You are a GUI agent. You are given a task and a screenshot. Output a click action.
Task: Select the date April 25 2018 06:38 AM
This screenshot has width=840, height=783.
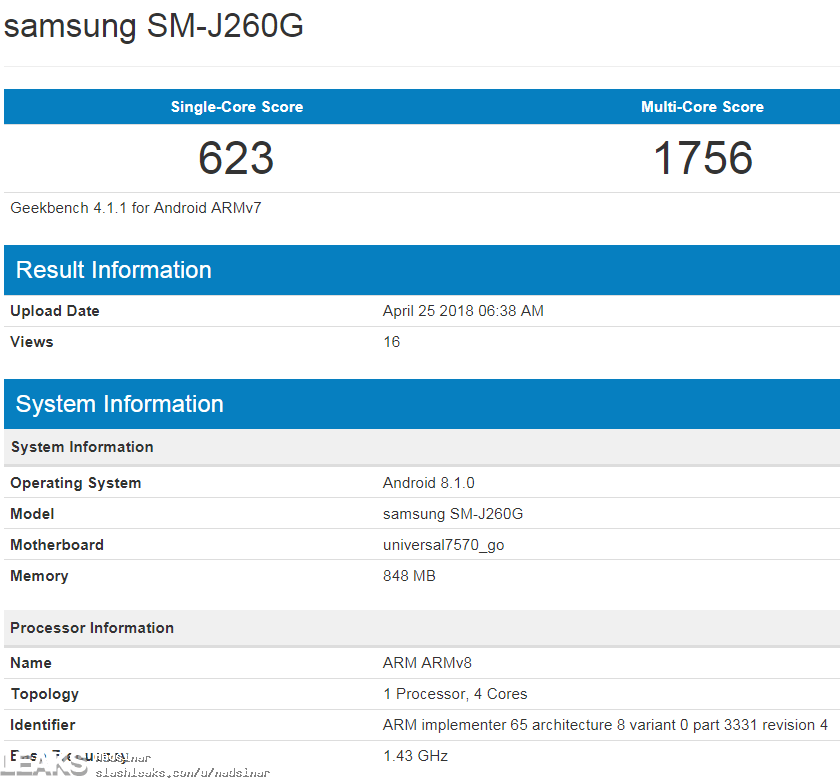pos(463,311)
